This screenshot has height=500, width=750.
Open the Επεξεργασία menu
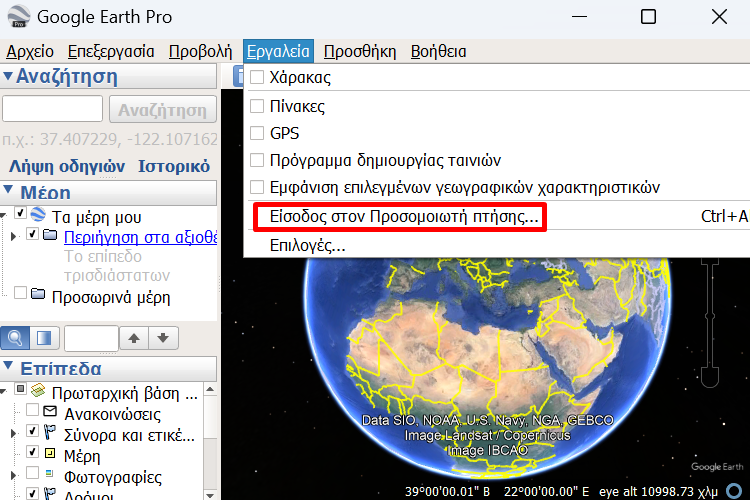(111, 51)
